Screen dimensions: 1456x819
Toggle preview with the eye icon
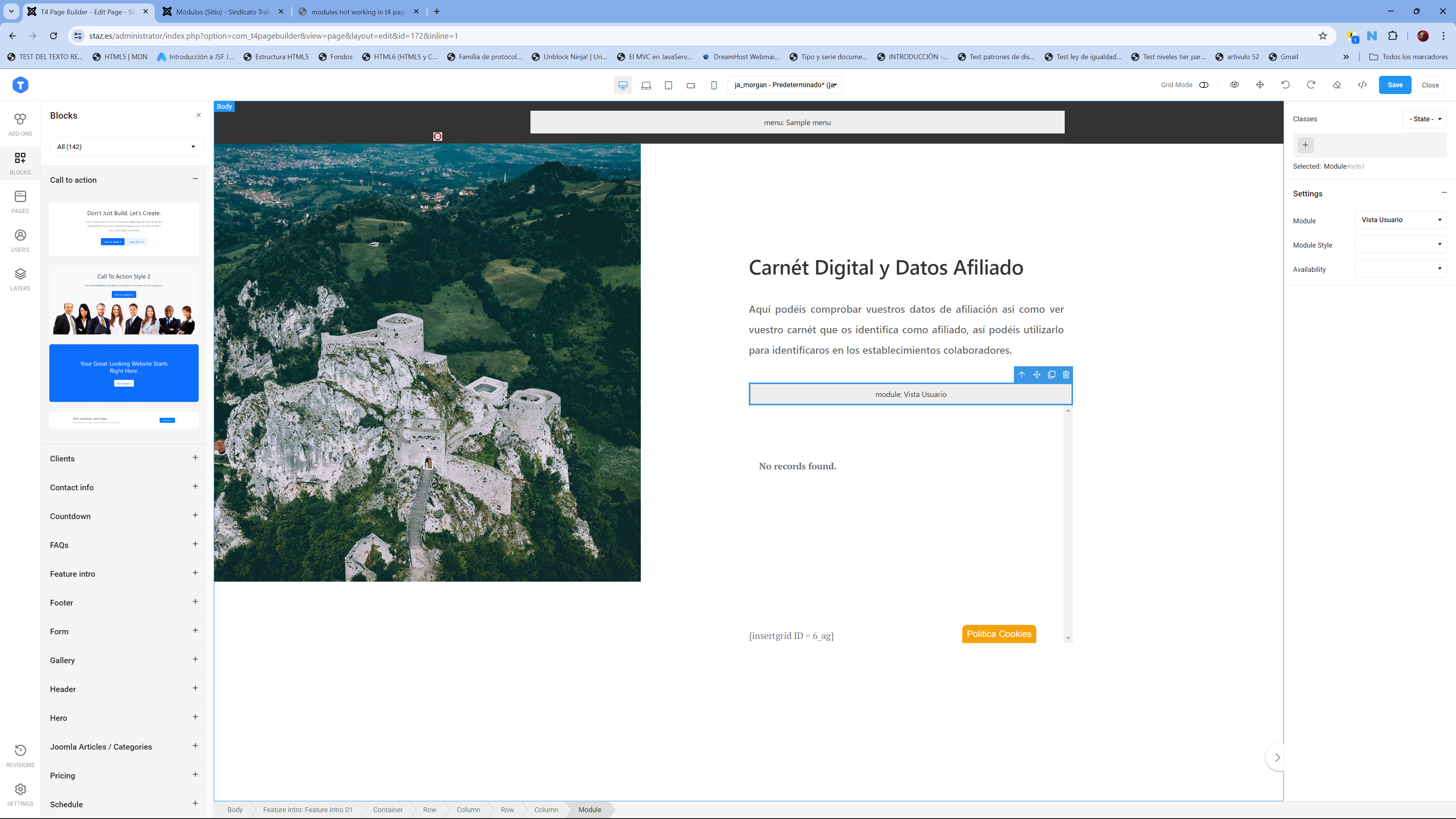point(1235,85)
